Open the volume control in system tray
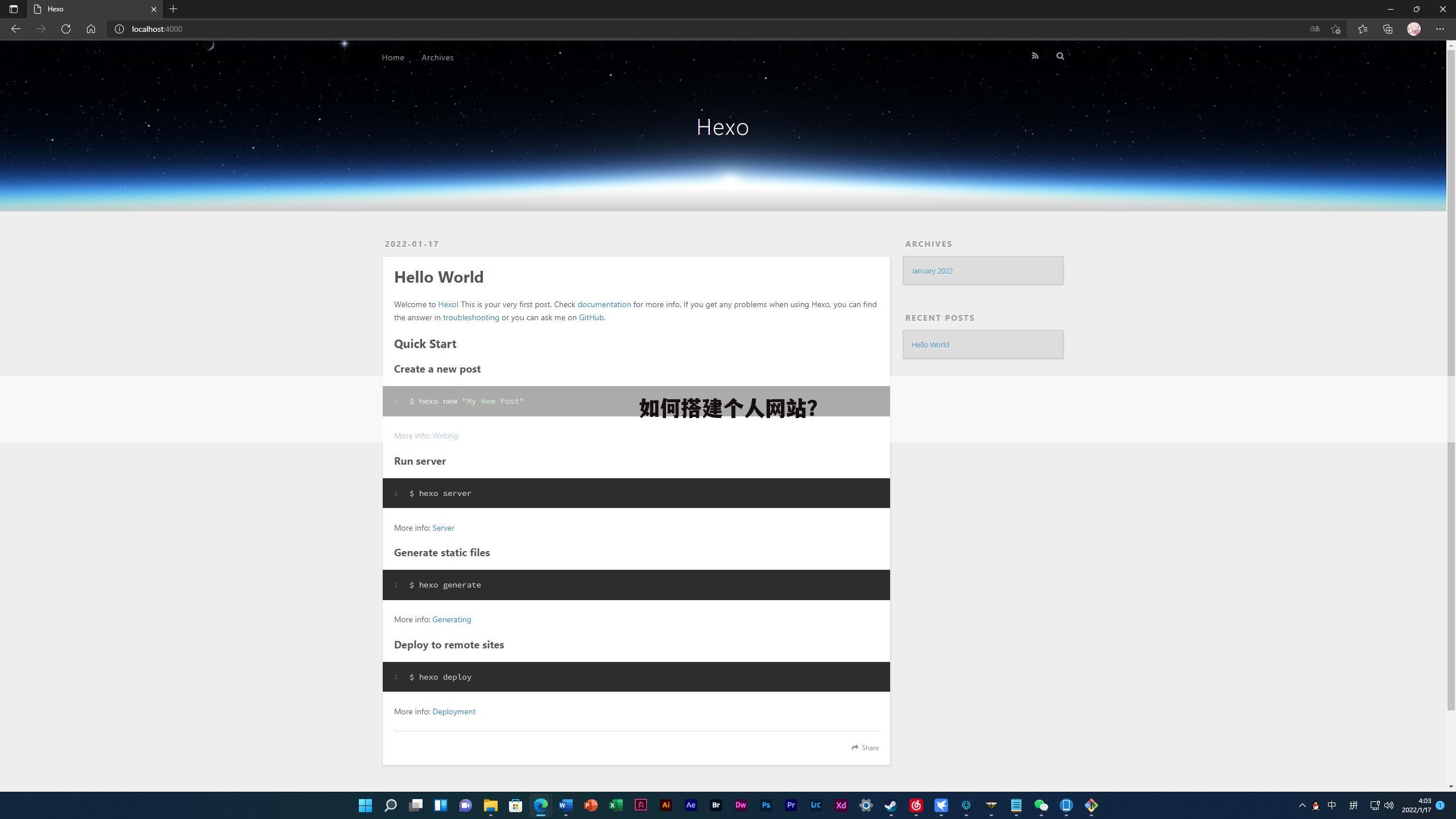 pos(1389,805)
